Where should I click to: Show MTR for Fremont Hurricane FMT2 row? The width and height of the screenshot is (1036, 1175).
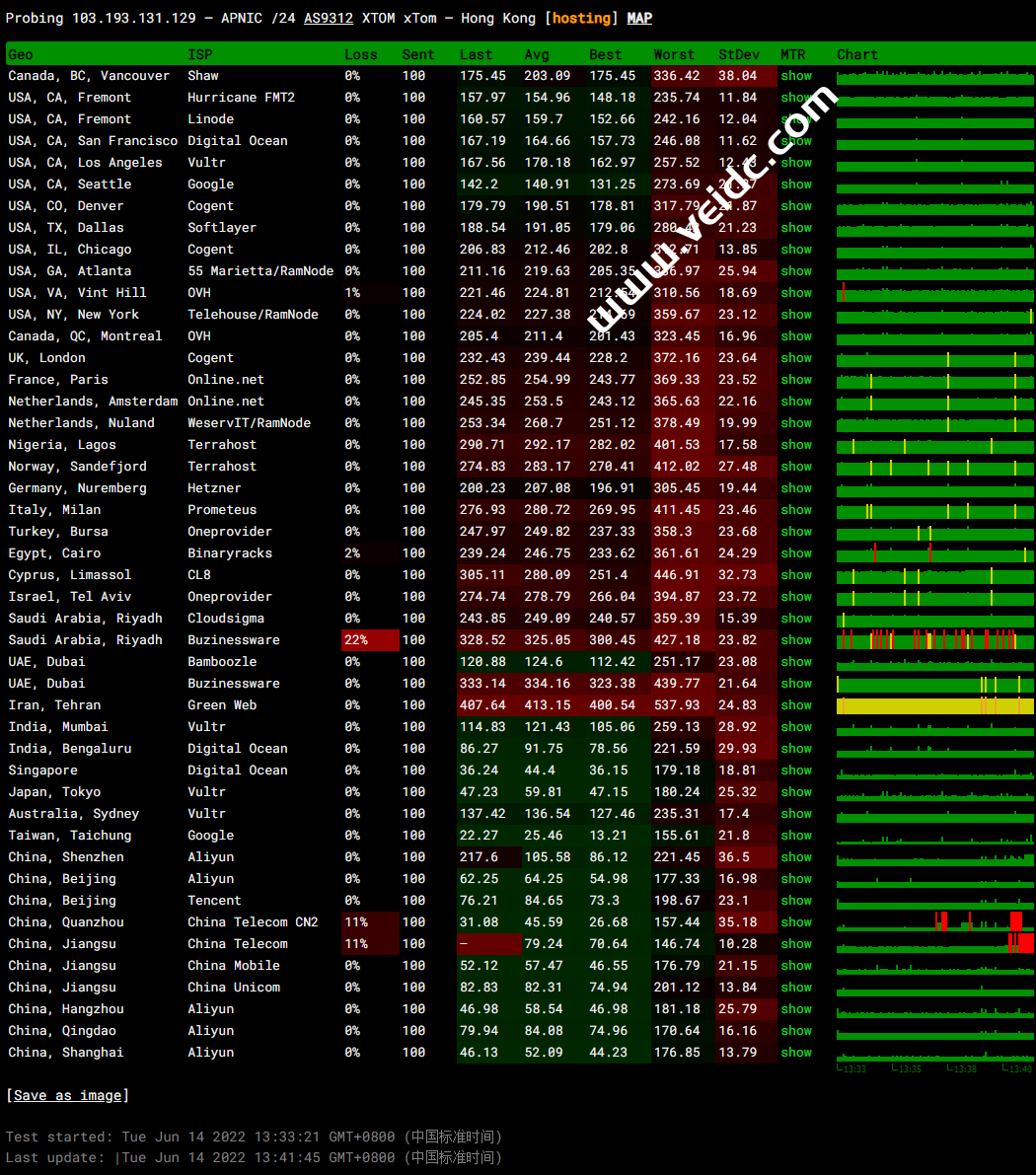(796, 98)
